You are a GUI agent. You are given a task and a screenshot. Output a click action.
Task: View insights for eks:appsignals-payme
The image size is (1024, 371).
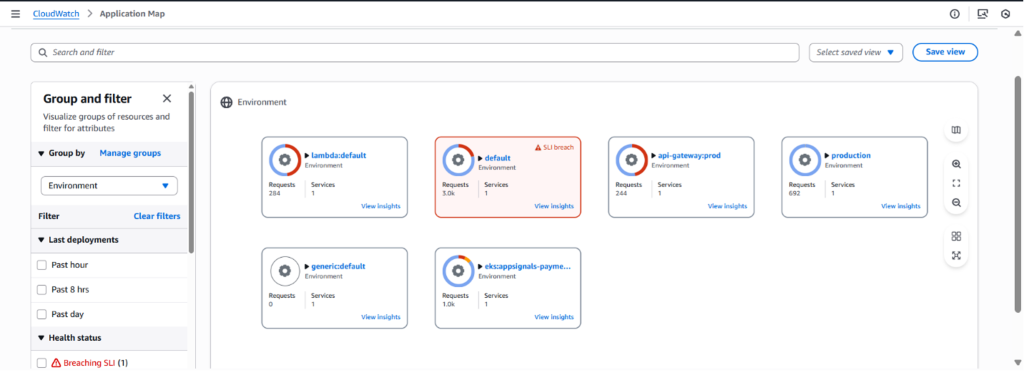tap(554, 317)
